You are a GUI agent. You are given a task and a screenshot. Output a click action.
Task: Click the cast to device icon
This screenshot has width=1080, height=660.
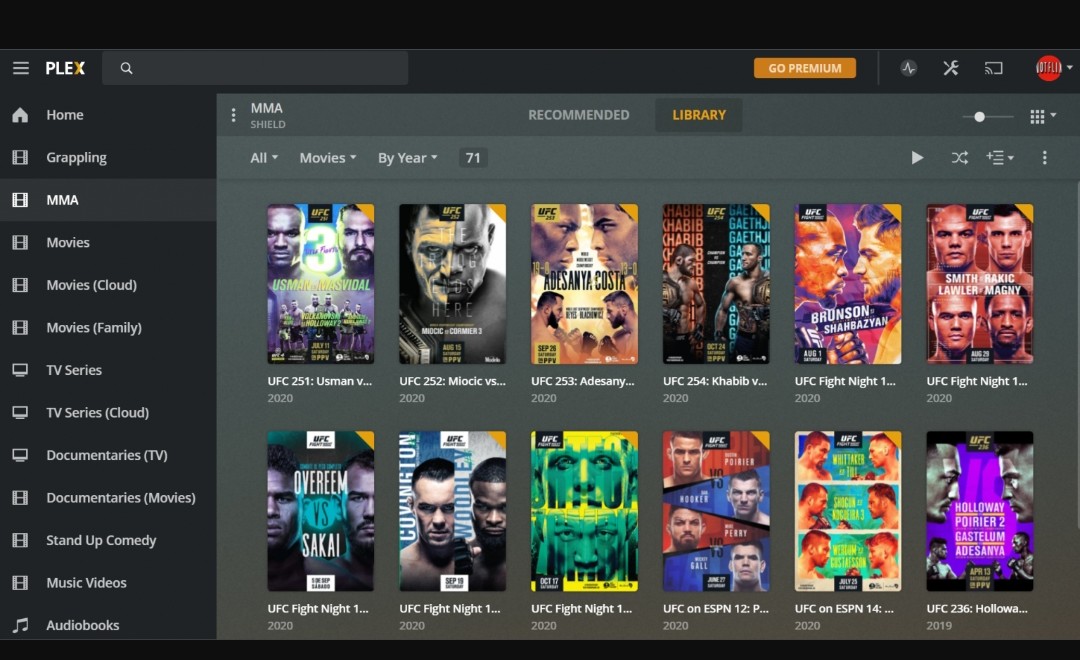coord(993,68)
